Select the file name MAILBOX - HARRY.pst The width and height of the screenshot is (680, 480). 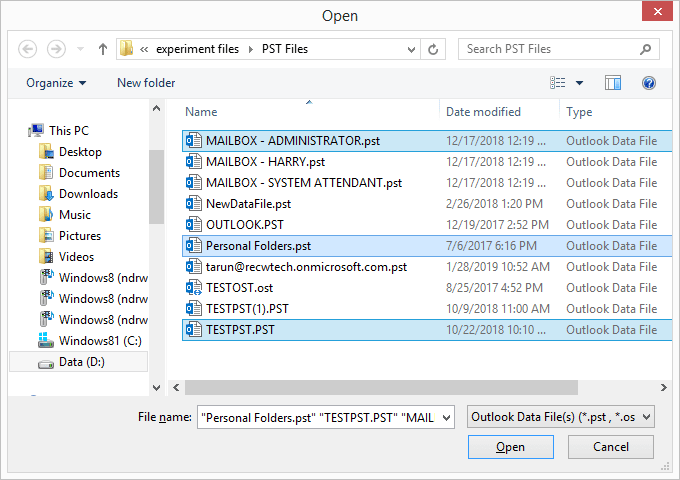(265, 162)
